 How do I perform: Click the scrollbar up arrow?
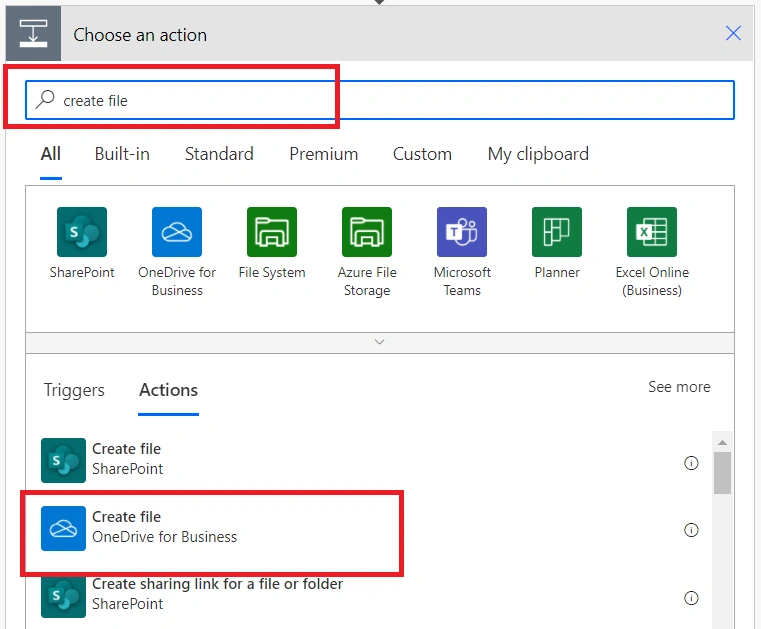[722, 442]
